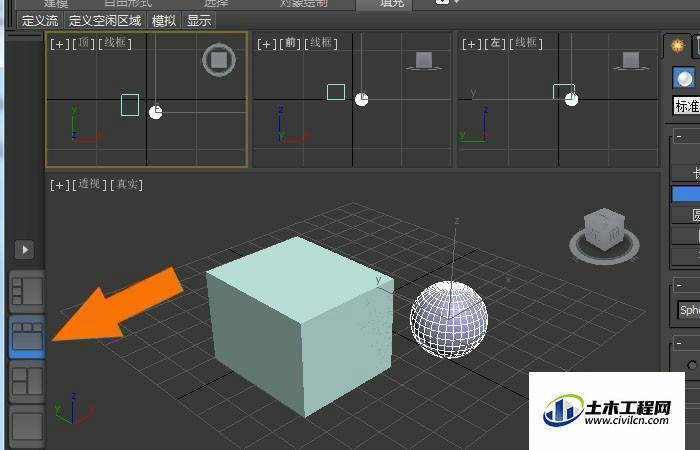Open the 模拟 ribbon panel
This screenshot has width=700, height=450.
(164, 21)
